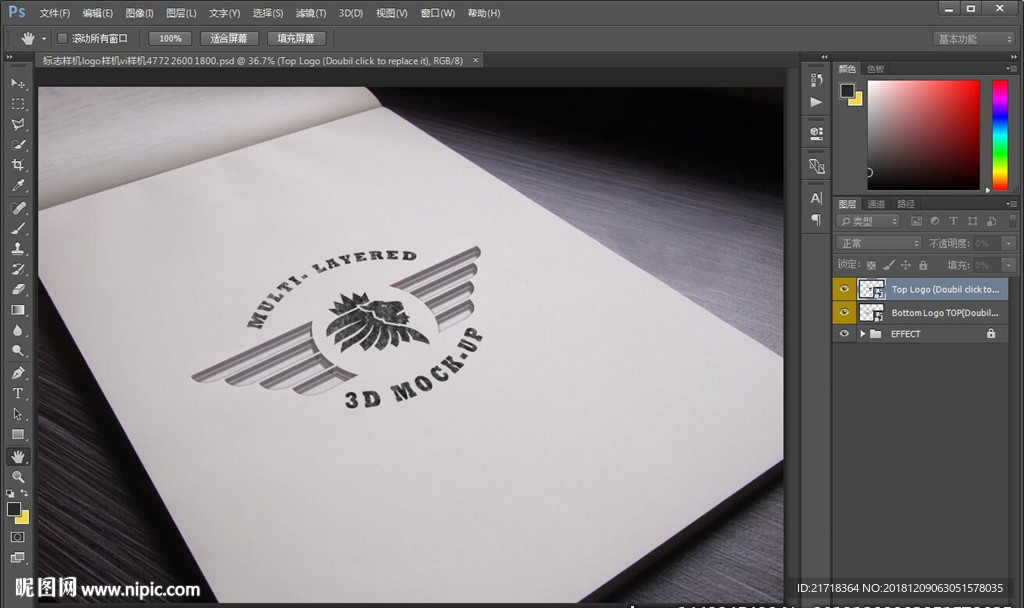
Task: Click the 100% zoom button
Action: (x=170, y=39)
